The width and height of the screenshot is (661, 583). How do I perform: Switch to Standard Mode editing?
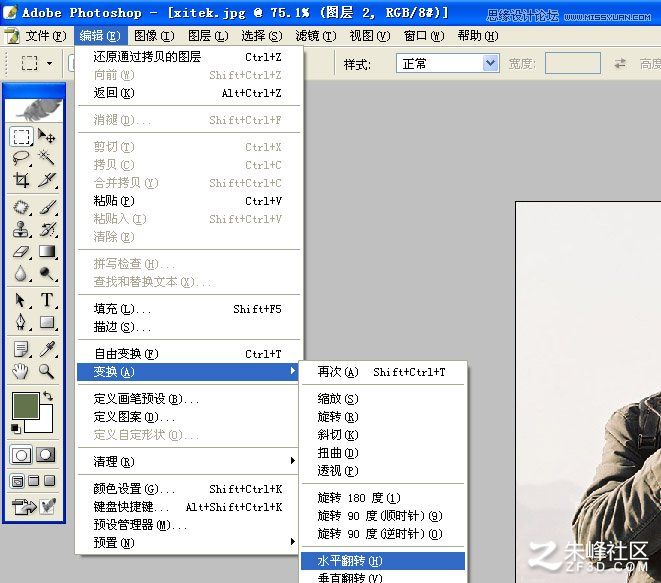[21, 455]
